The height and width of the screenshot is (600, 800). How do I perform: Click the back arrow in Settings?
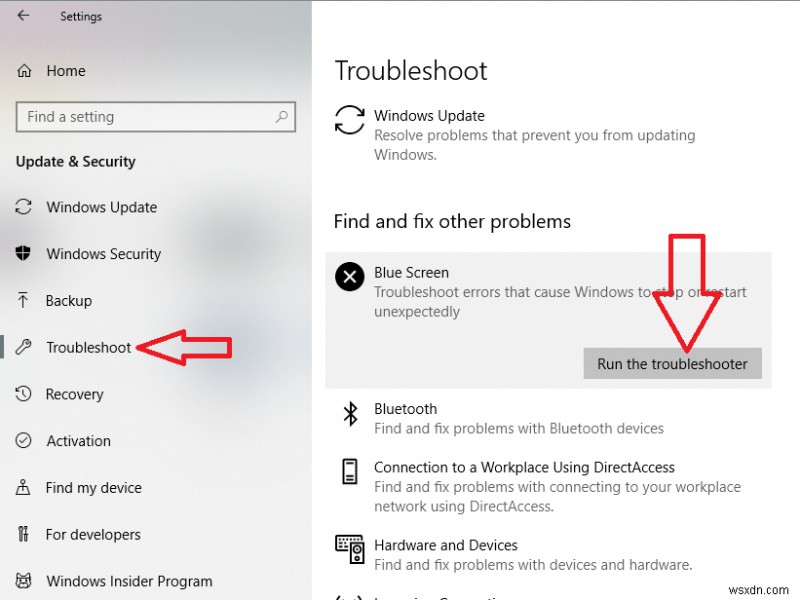[x=23, y=16]
